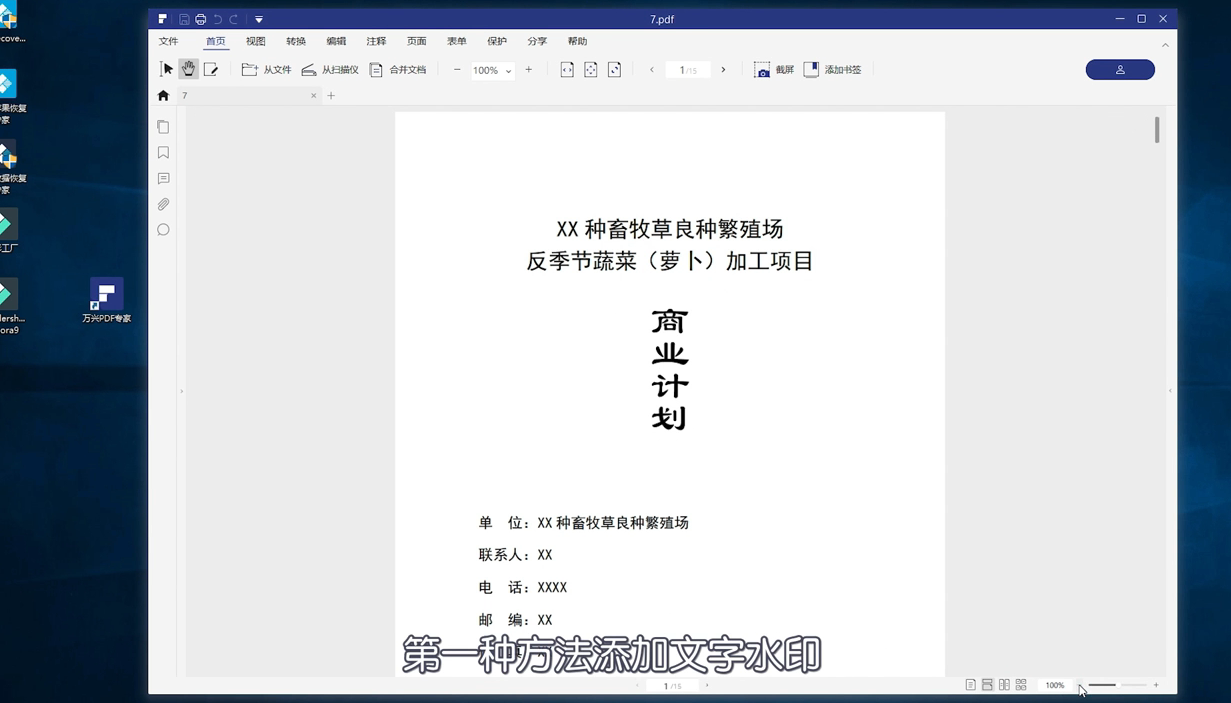Screen dimensions: 1231x703
Task: Switch to the 视图 tab
Action: coord(256,42)
